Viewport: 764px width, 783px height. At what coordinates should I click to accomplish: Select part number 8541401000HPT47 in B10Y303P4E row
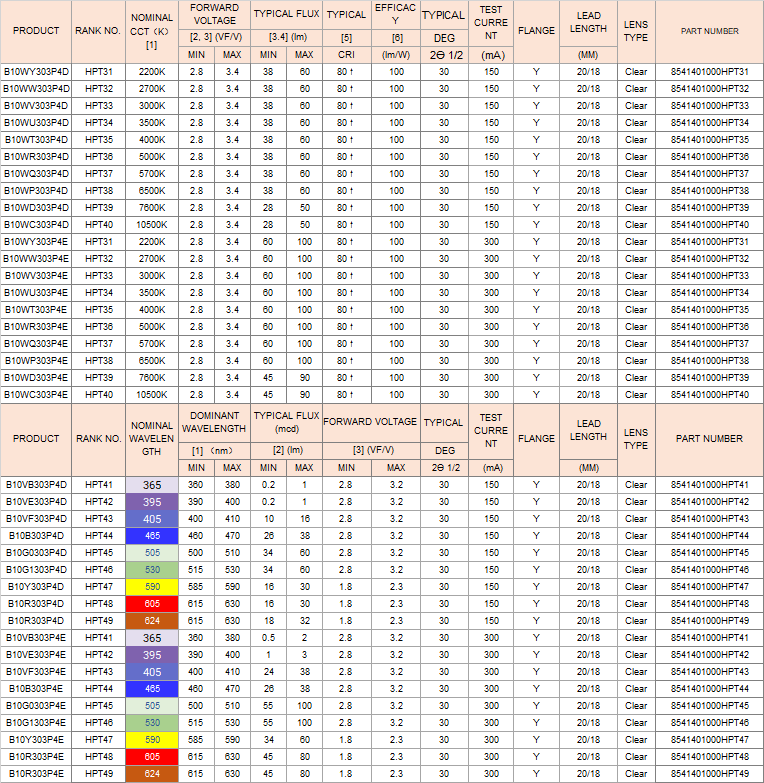pyautogui.click(x=710, y=740)
